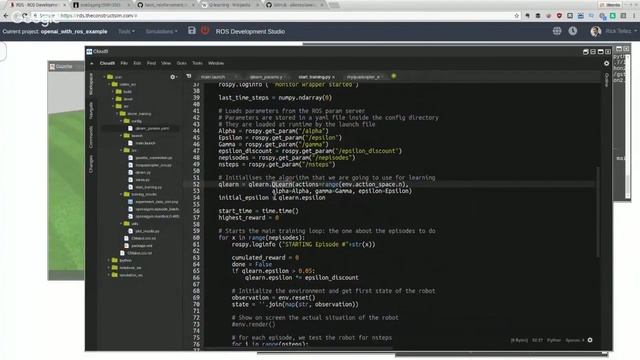Open the Cloud9 Window menu
Viewport: 640px width, 360px height.
216,63
